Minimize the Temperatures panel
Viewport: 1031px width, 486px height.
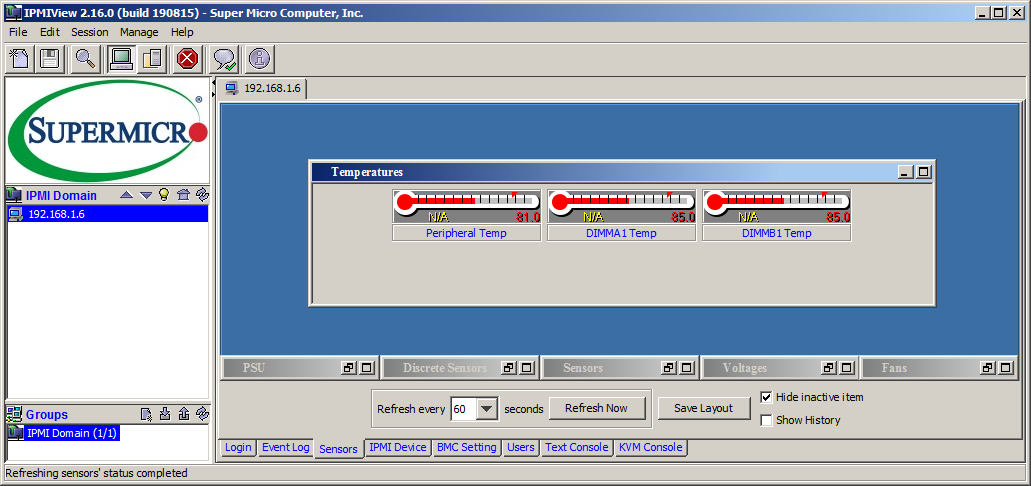[906, 172]
